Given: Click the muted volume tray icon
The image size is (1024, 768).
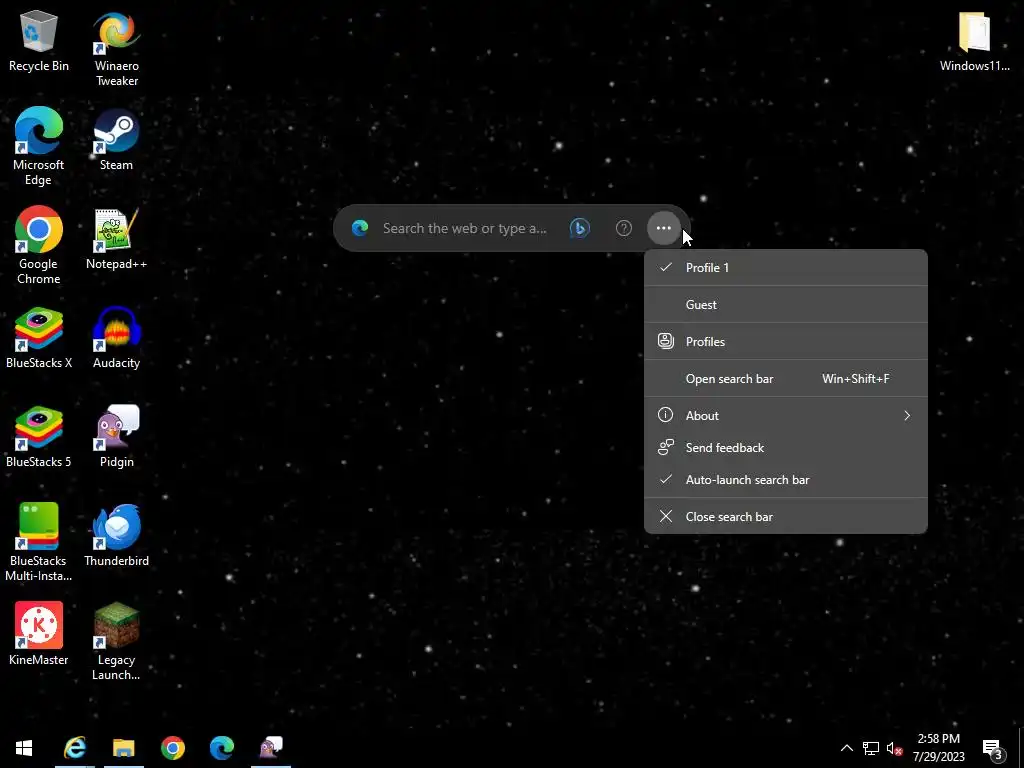Looking at the screenshot, I should [x=894, y=748].
